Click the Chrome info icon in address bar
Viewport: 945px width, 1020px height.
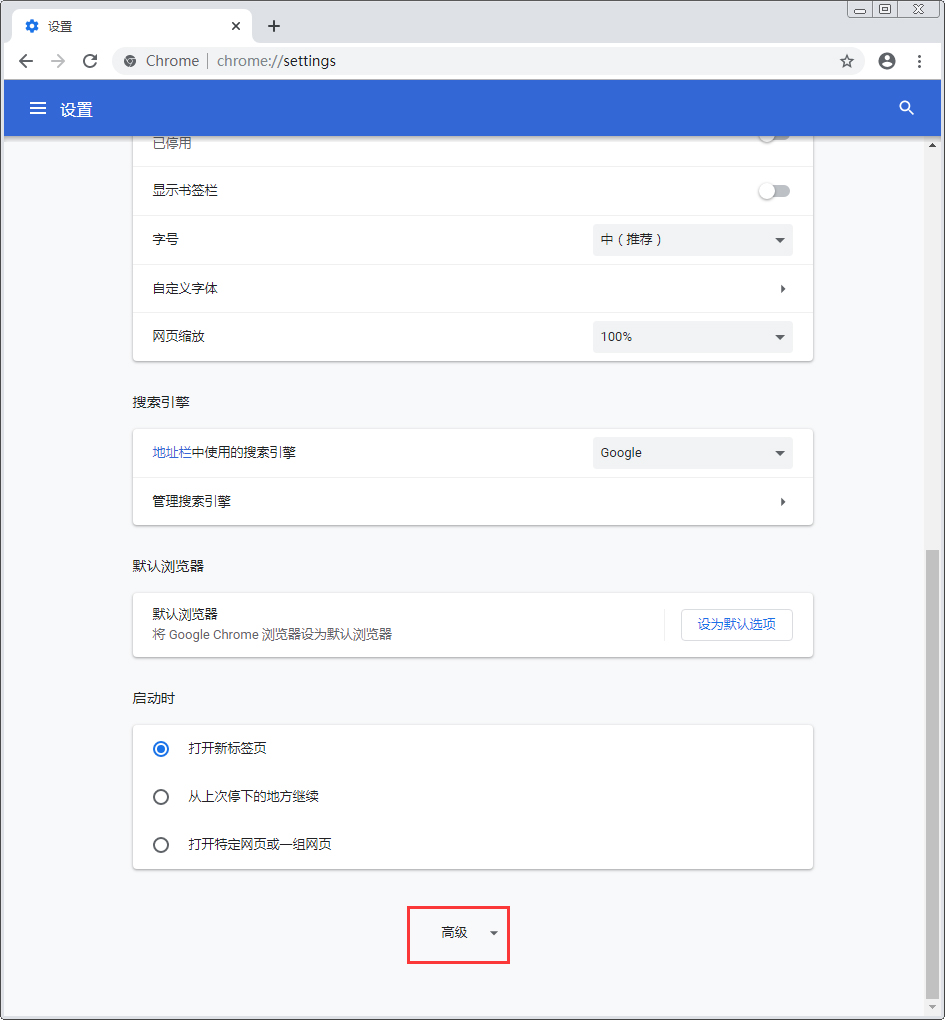(x=129, y=61)
